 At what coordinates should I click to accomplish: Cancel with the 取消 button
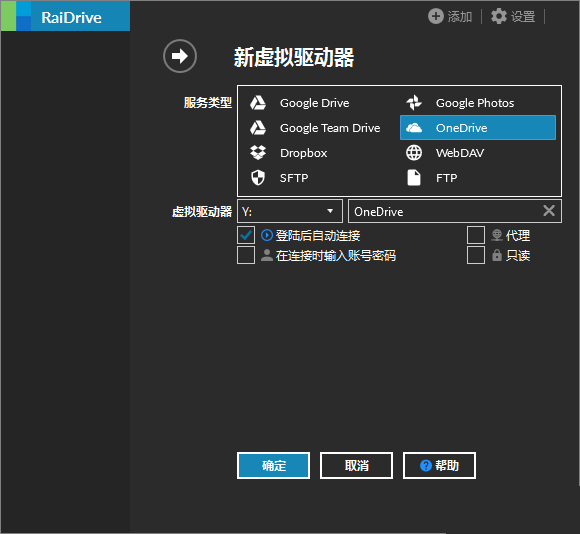356,466
